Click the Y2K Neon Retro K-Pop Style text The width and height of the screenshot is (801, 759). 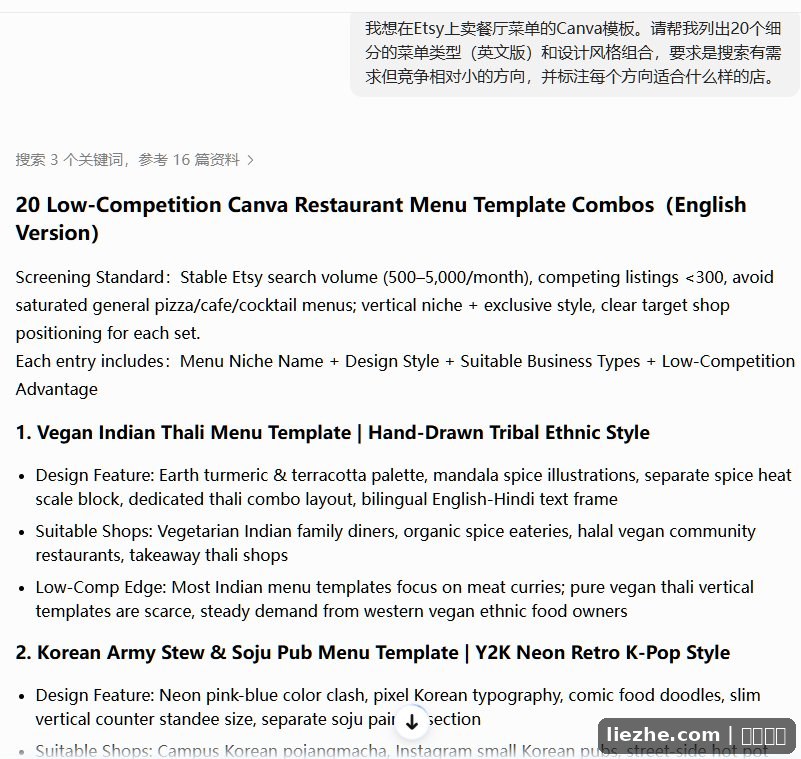[x=602, y=653]
